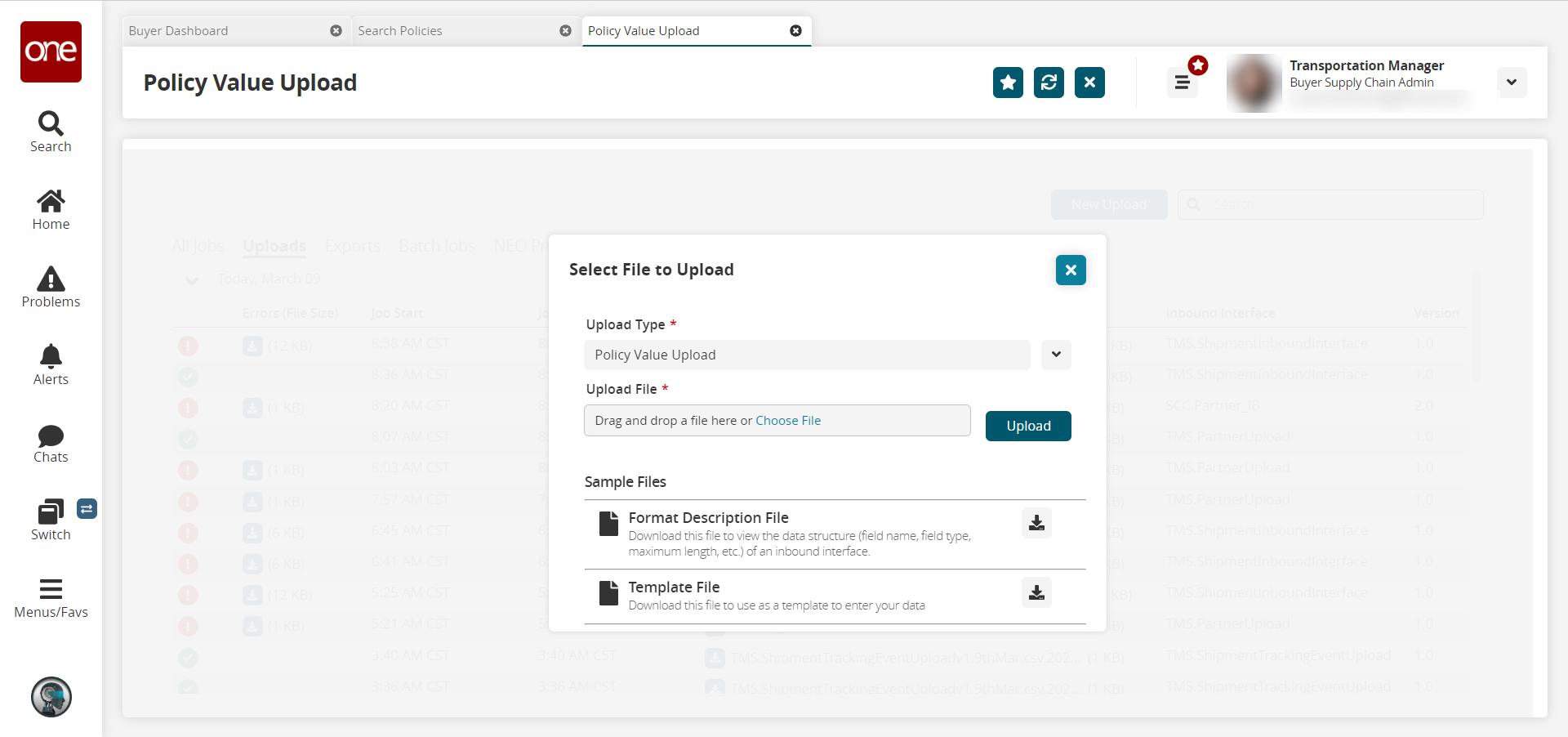Open Alerts bell icon
This screenshot has width=1568, height=737.
[51, 357]
